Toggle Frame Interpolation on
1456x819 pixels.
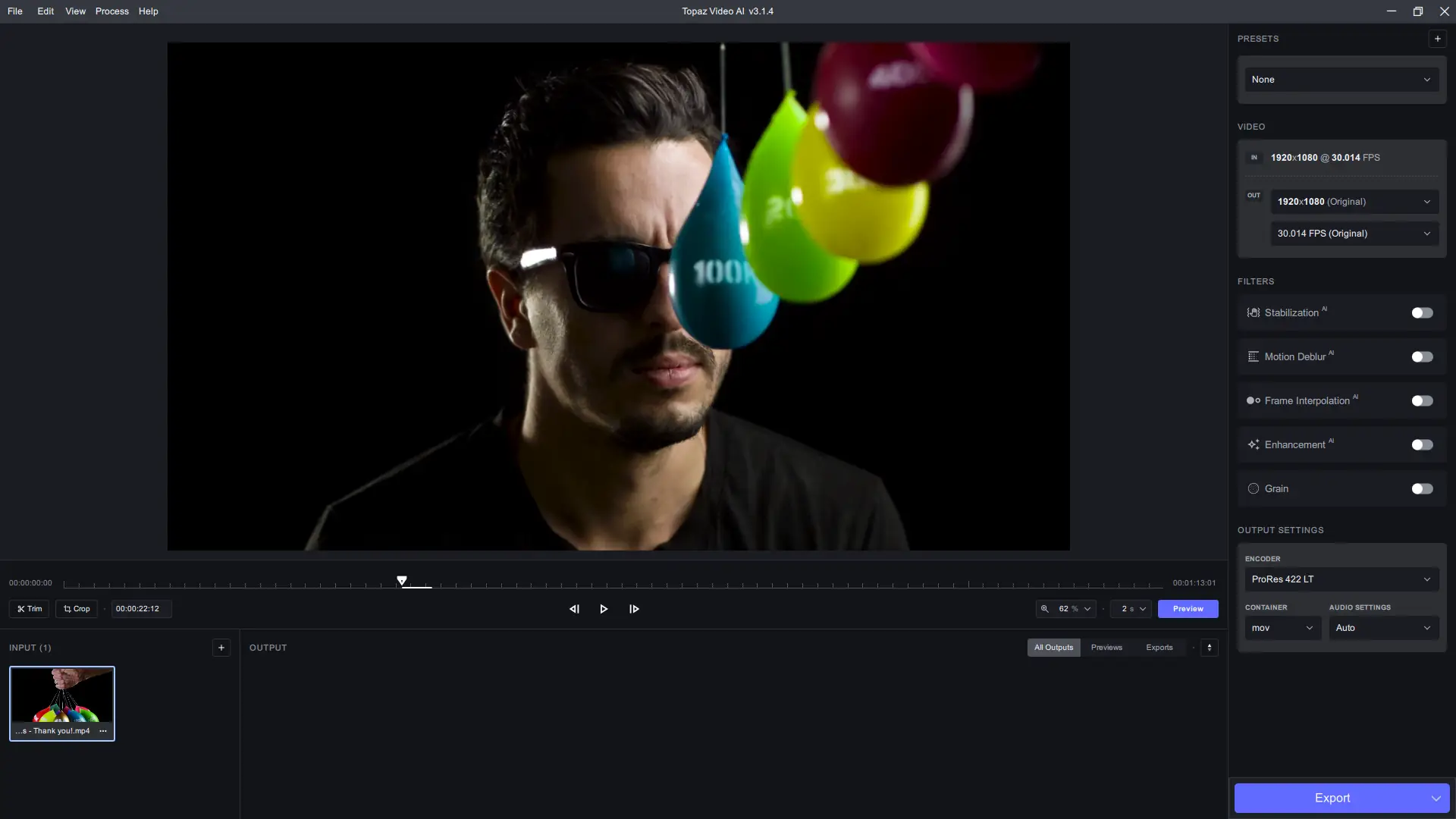(1422, 401)
